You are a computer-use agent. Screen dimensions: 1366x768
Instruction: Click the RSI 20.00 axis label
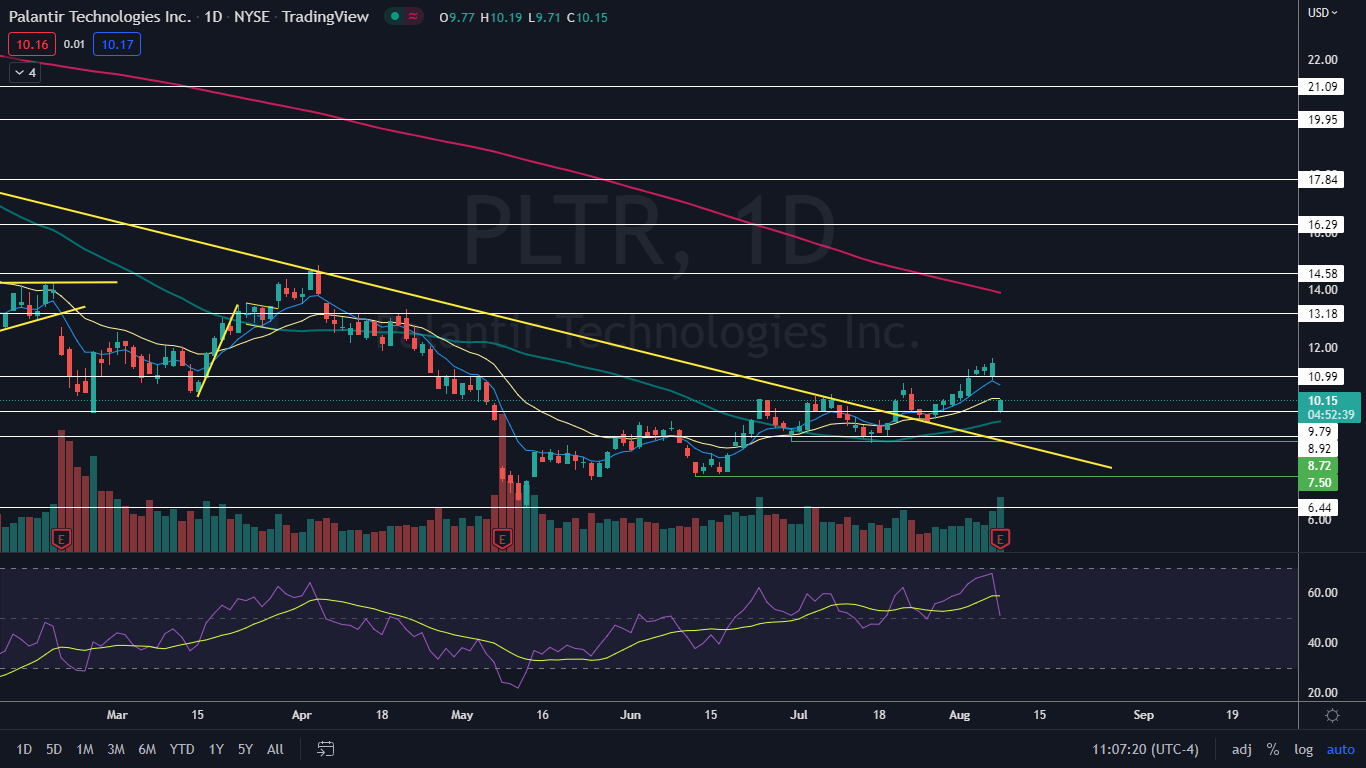tap(1322, 693)
